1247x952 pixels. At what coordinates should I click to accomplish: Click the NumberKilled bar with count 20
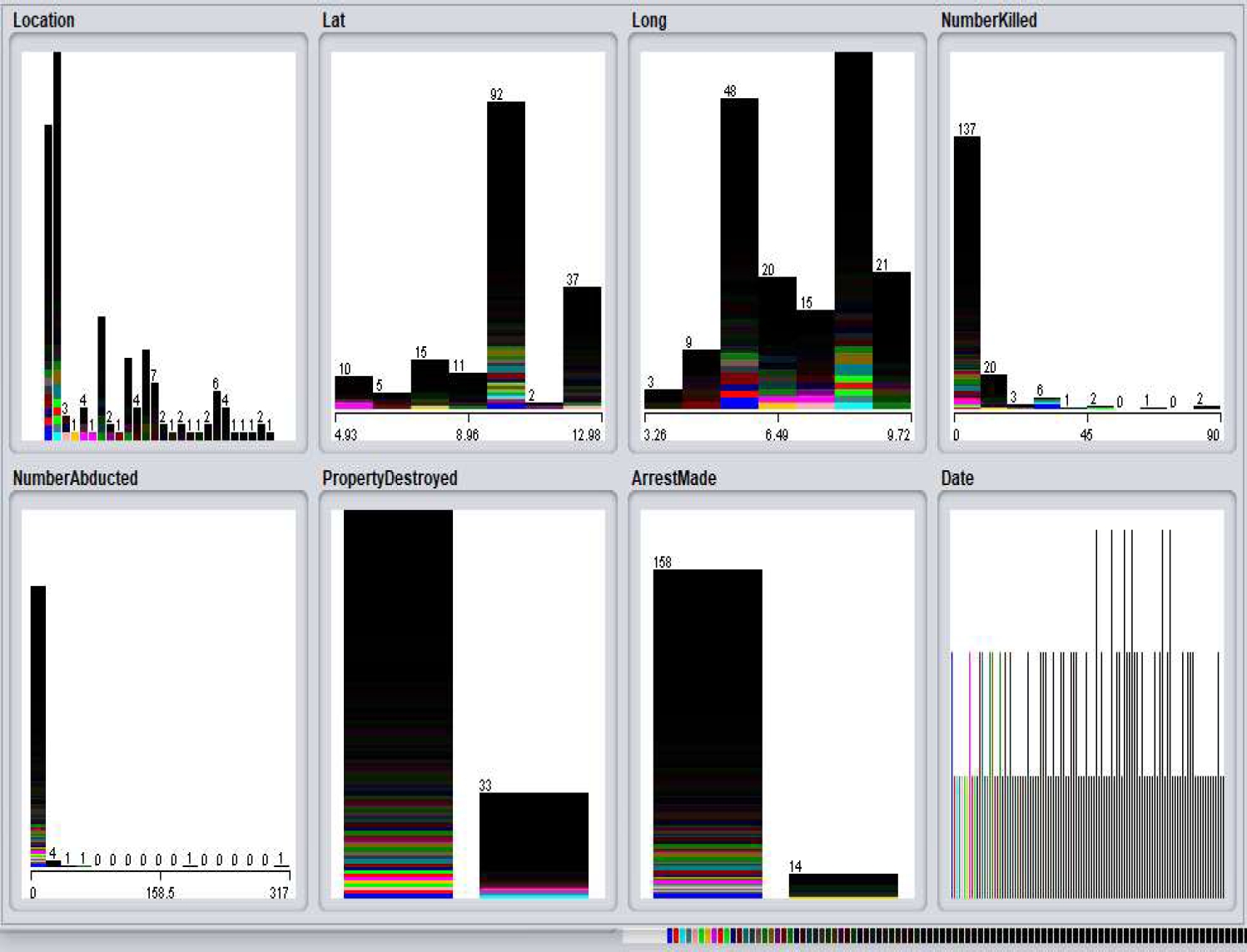[993, 391]
